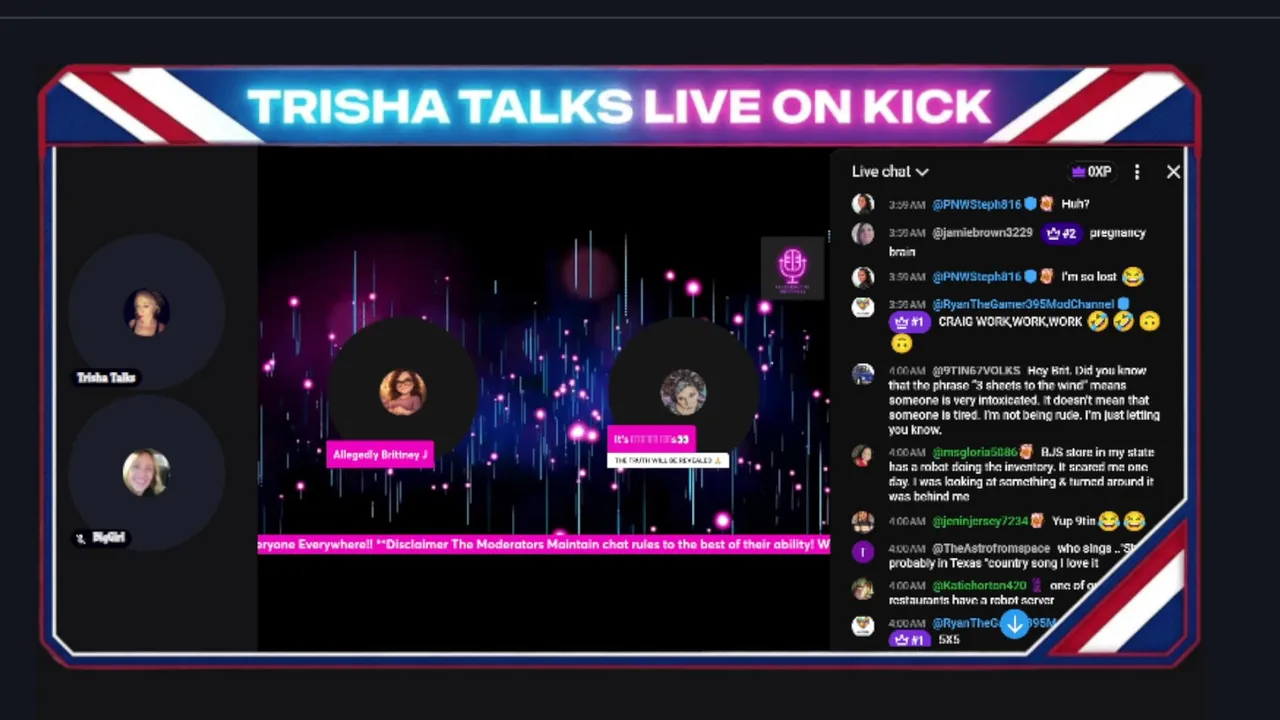Open 9TIN67VOLKS's chat avatar
Viewport: 1280px width, 720px height.
[x=863, y=373]
